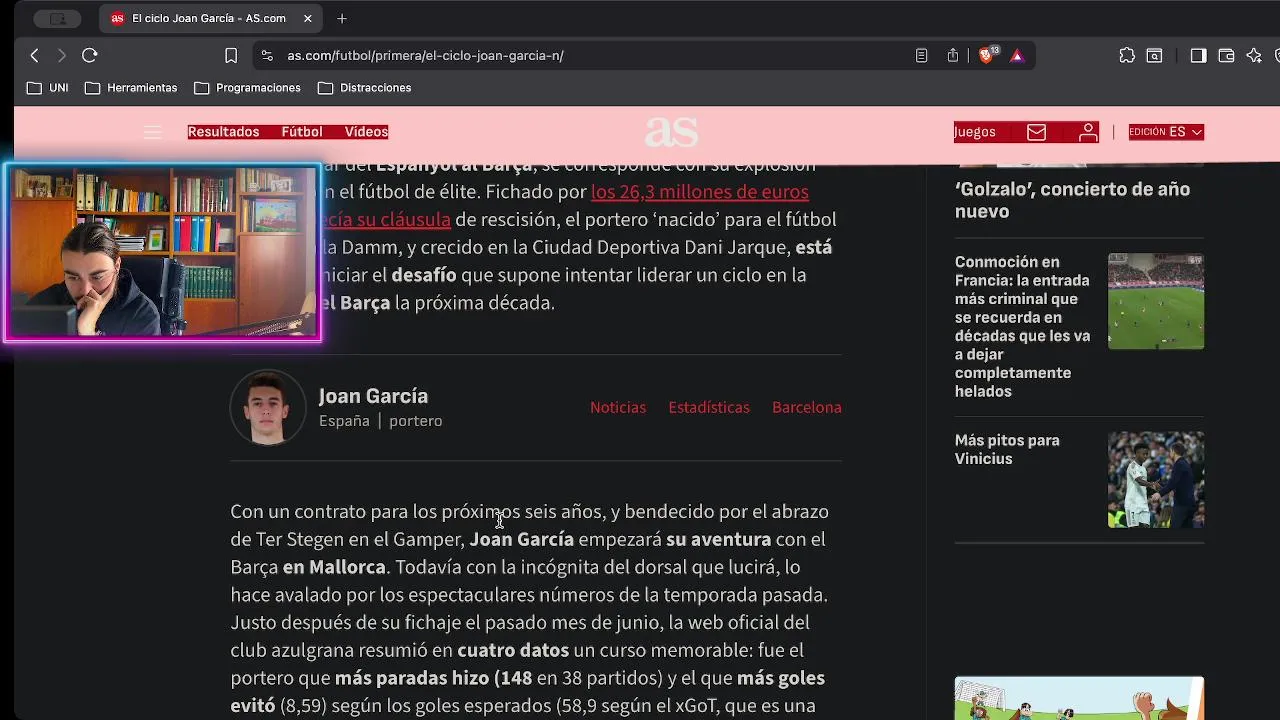Click the bold word 'desafío' in the article

[424, 275]
